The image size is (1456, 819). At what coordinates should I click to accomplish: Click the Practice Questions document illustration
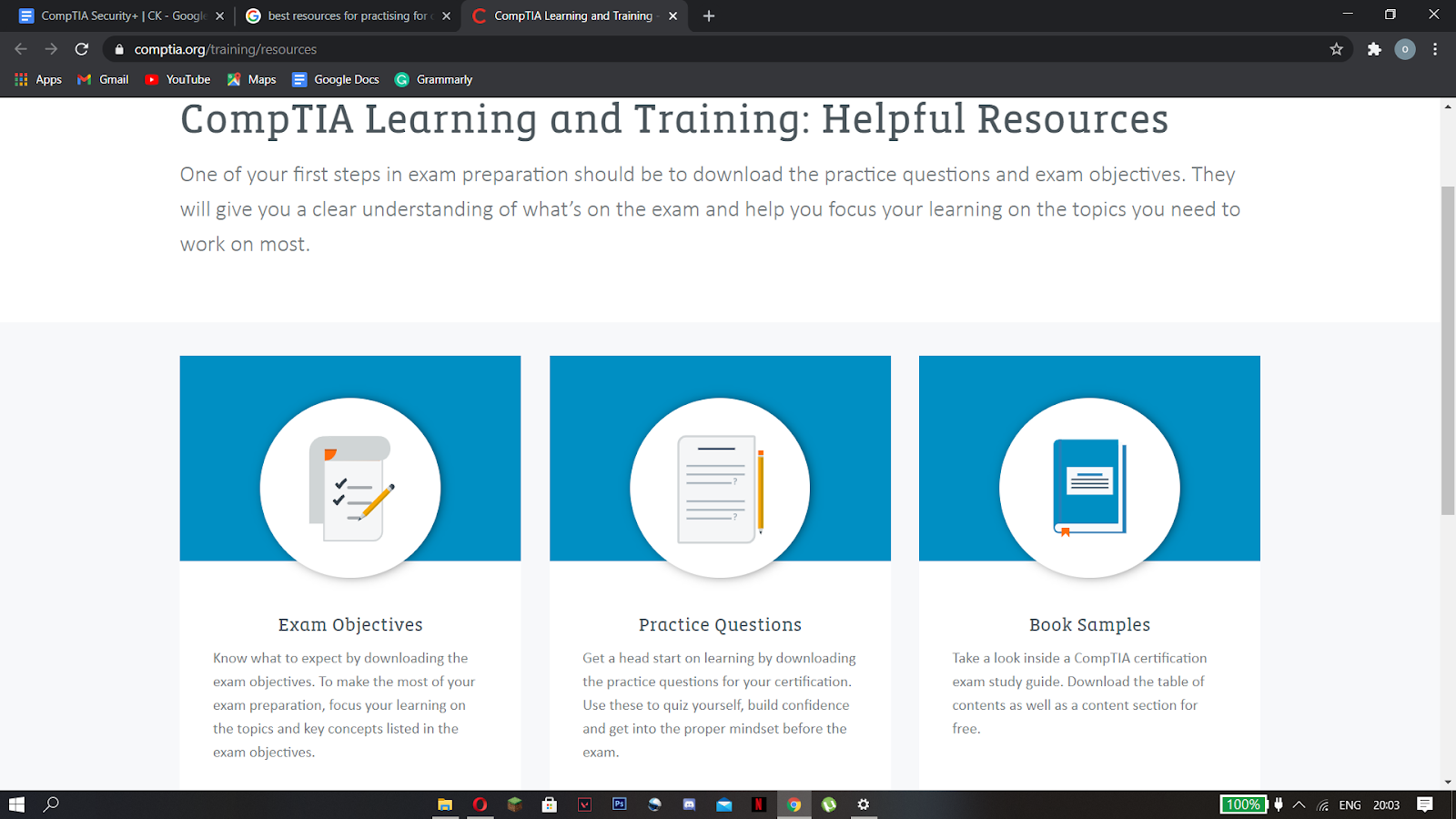(x=720, y=488)
